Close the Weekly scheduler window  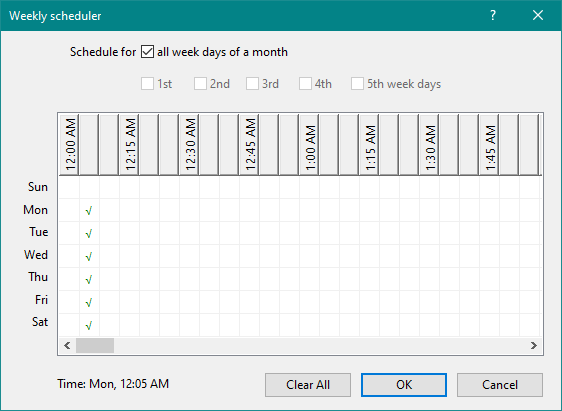538,15
